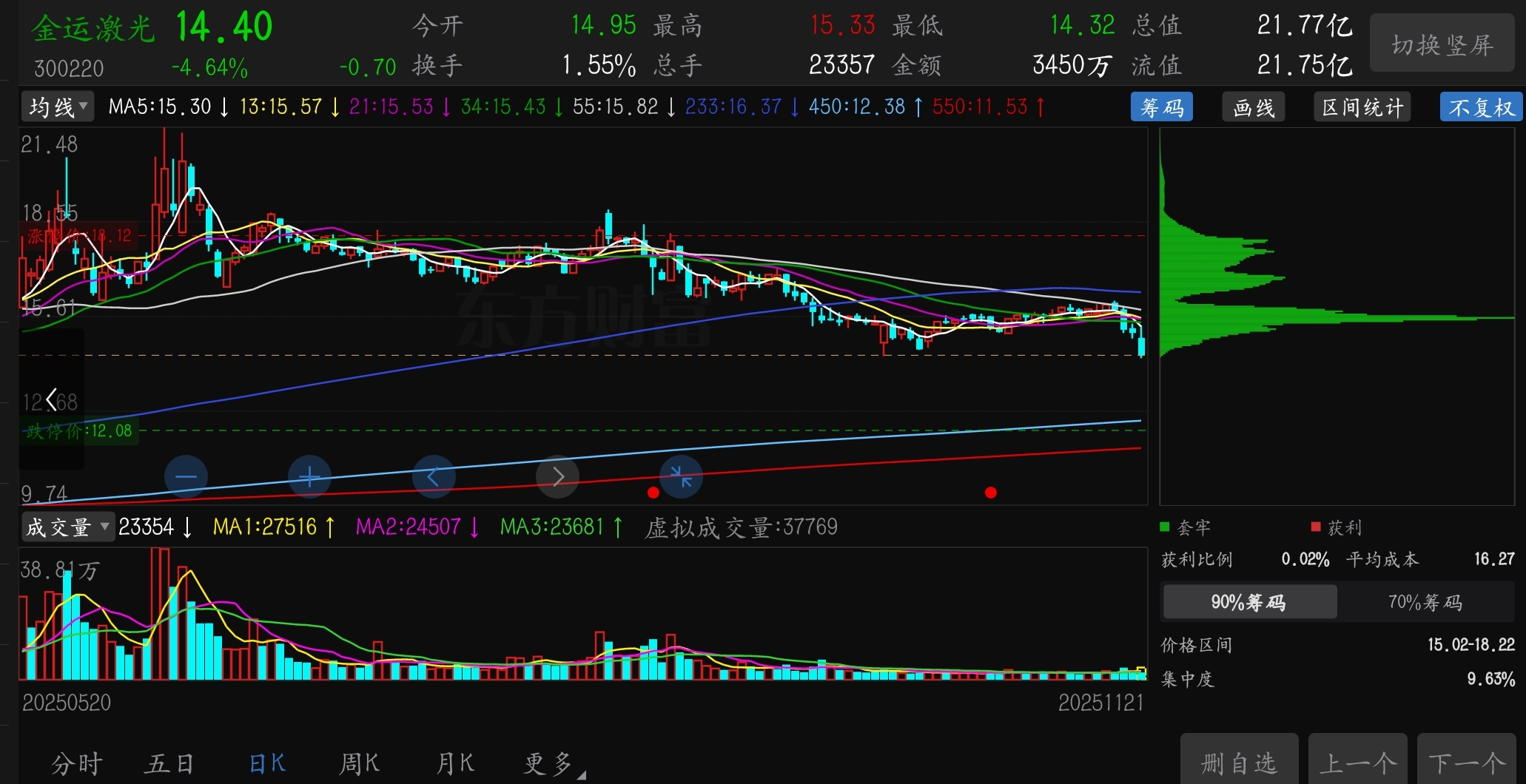Screen dimensions: 1526x784
Task: Click the red 获利 legend swatch
Action: pos(1315,527)
